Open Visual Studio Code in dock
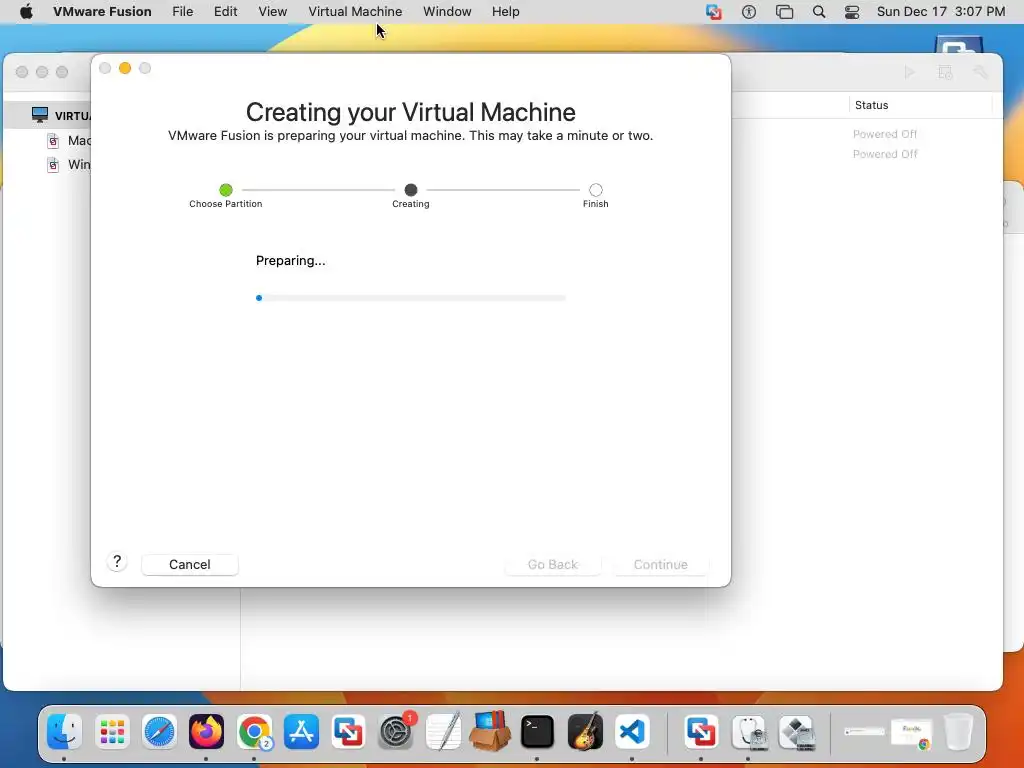The width and height of the screenshot is (1024, 768). tap(632, 731)
